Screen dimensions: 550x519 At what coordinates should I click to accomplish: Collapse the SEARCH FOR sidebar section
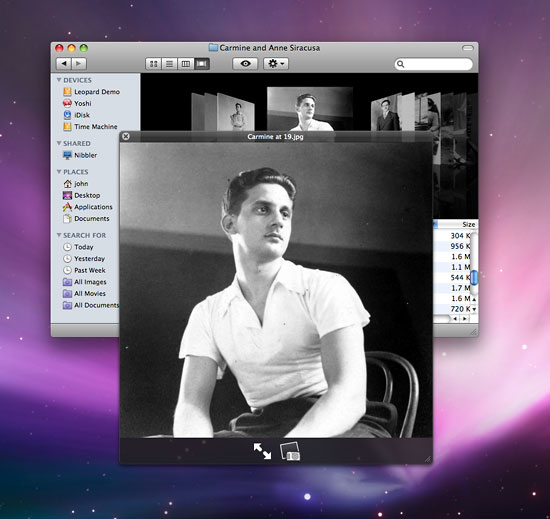pyautogui.click(x=59, y=235)
